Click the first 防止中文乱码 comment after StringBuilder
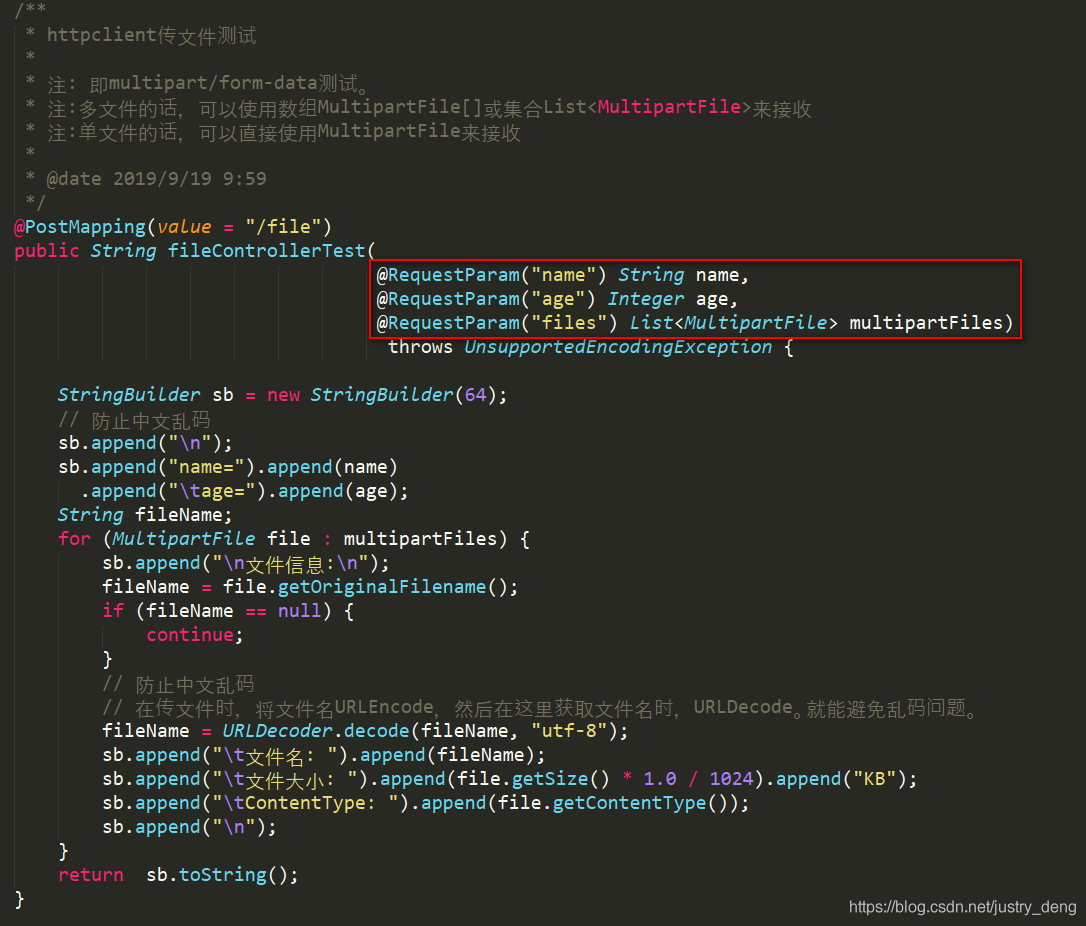 pos(134,419)
